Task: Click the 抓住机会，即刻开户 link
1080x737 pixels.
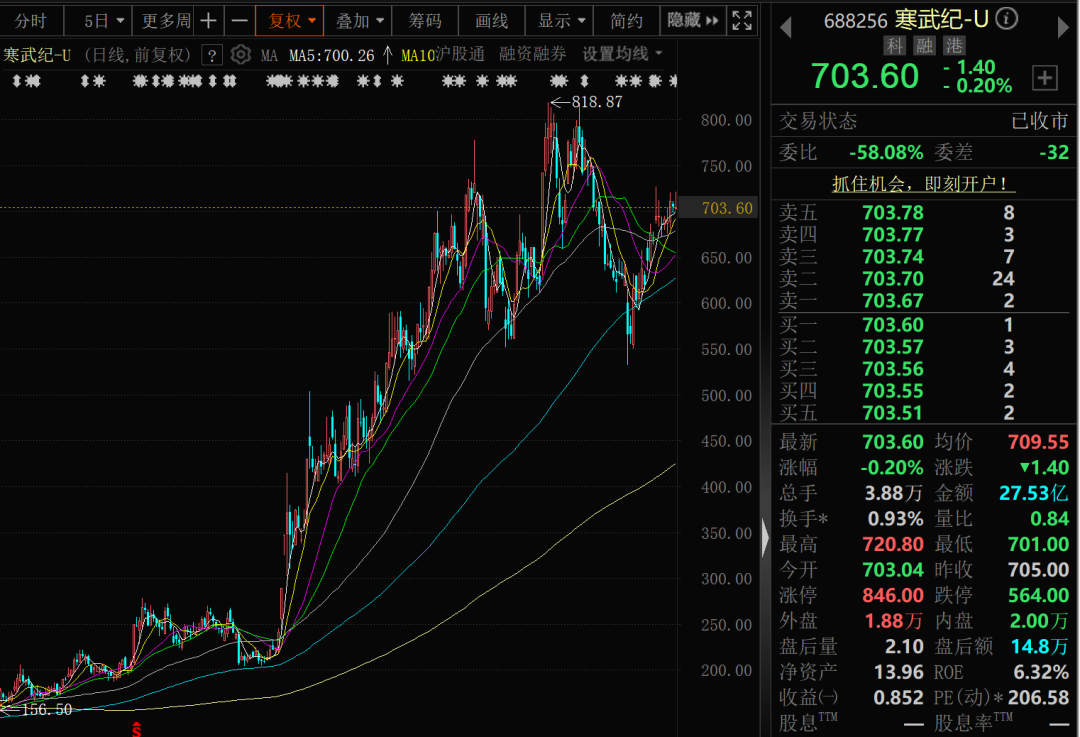Action: point(923,184)
